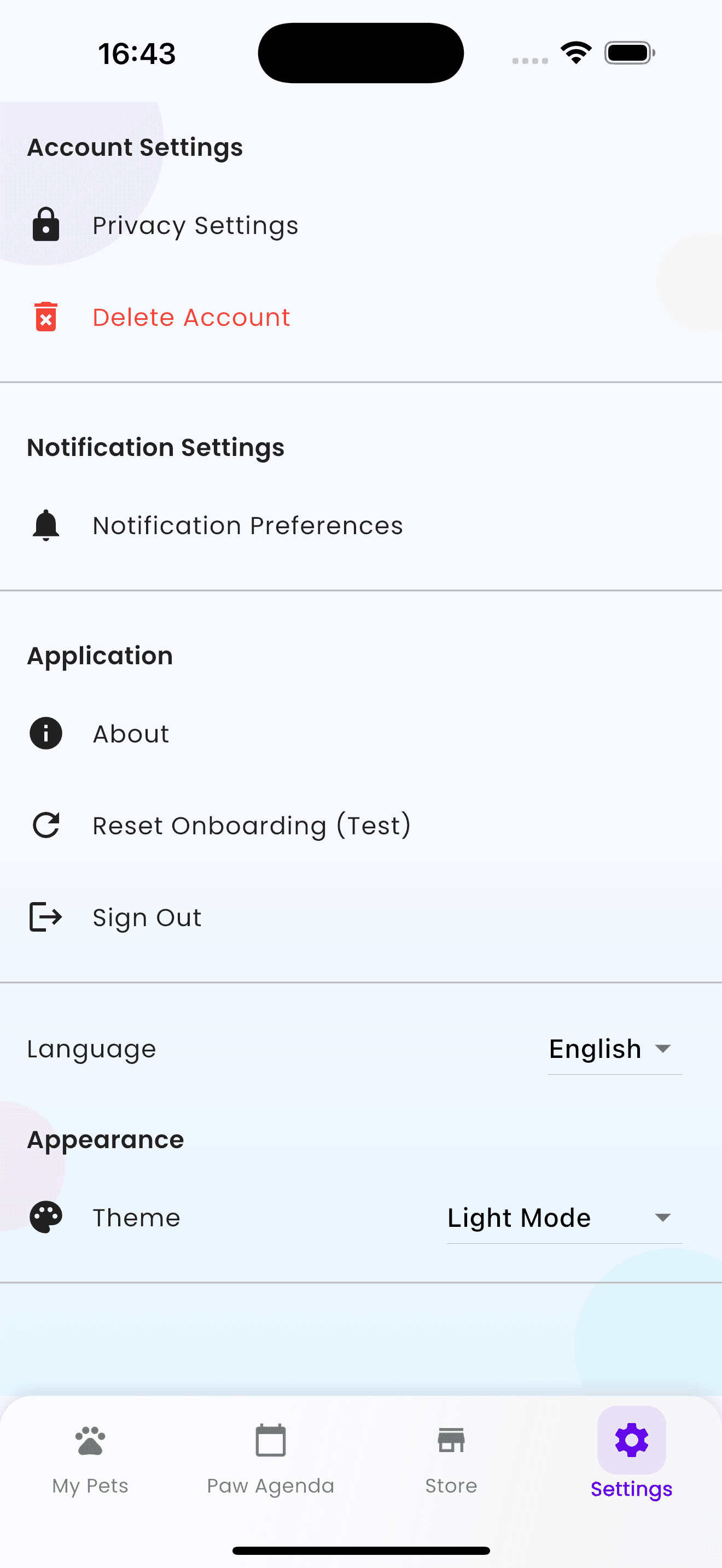Open Notification Preferences
The width and height of the screenshot is (722, 1568).
(248, 525)
